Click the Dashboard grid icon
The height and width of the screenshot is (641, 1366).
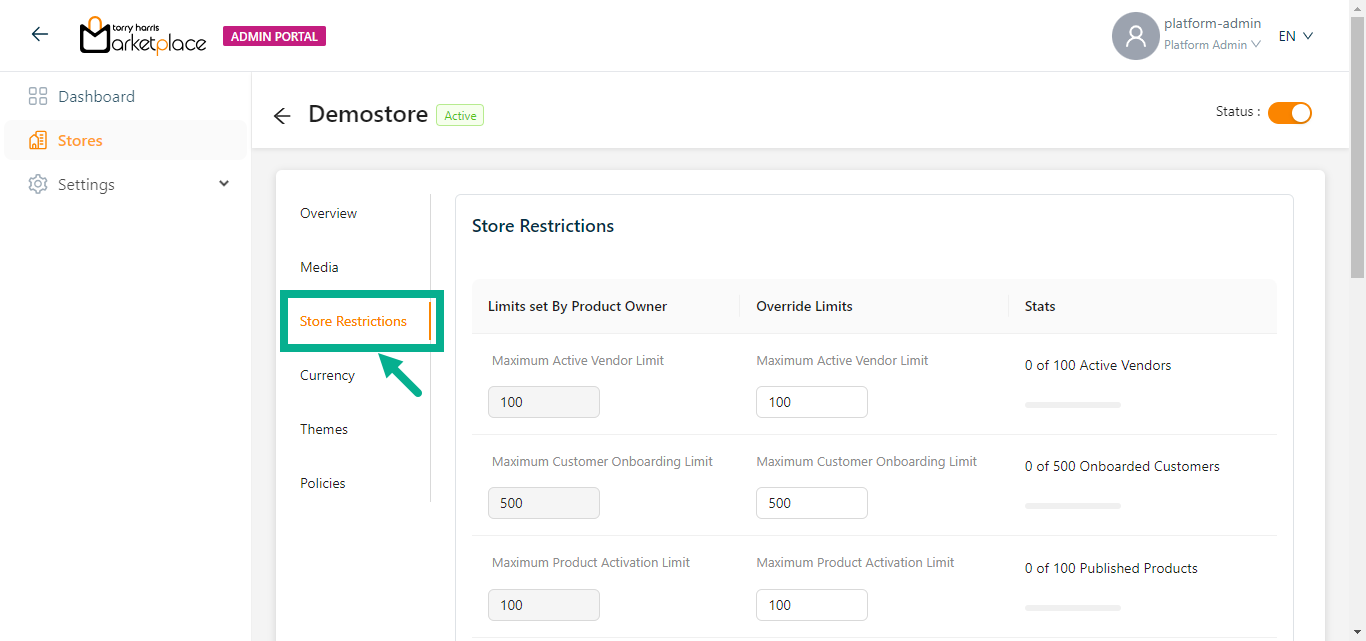38,97
